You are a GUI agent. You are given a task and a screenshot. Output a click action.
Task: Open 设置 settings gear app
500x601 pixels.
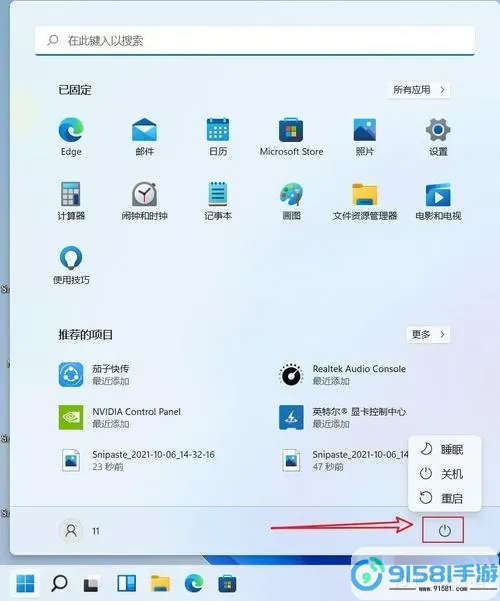pyautogui.click(x=438, y=137)
